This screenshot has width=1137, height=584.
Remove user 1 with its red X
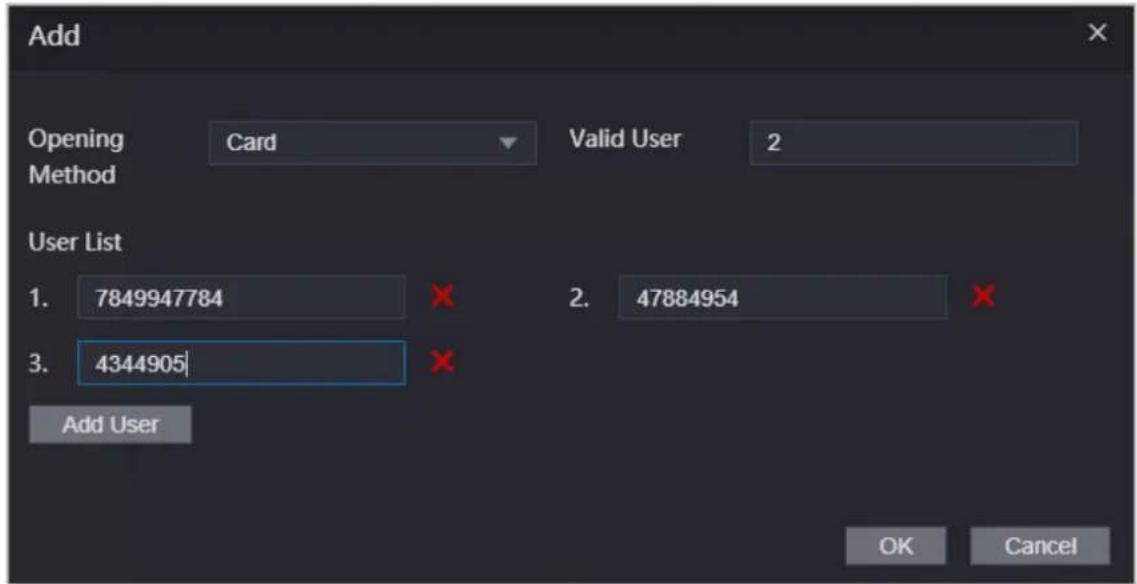(x=442, y=296)
